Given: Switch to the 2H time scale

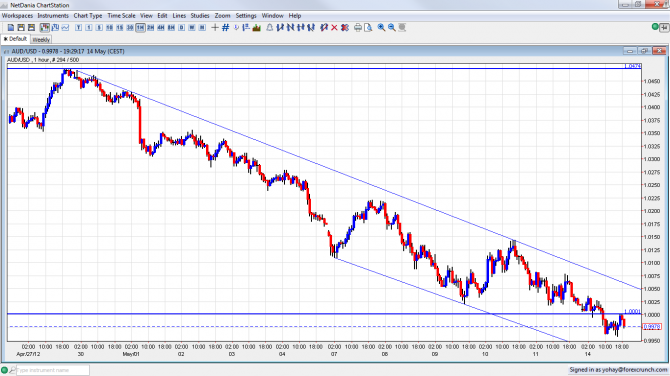Looking at the screenshot, I should click(x=150, y=27).
